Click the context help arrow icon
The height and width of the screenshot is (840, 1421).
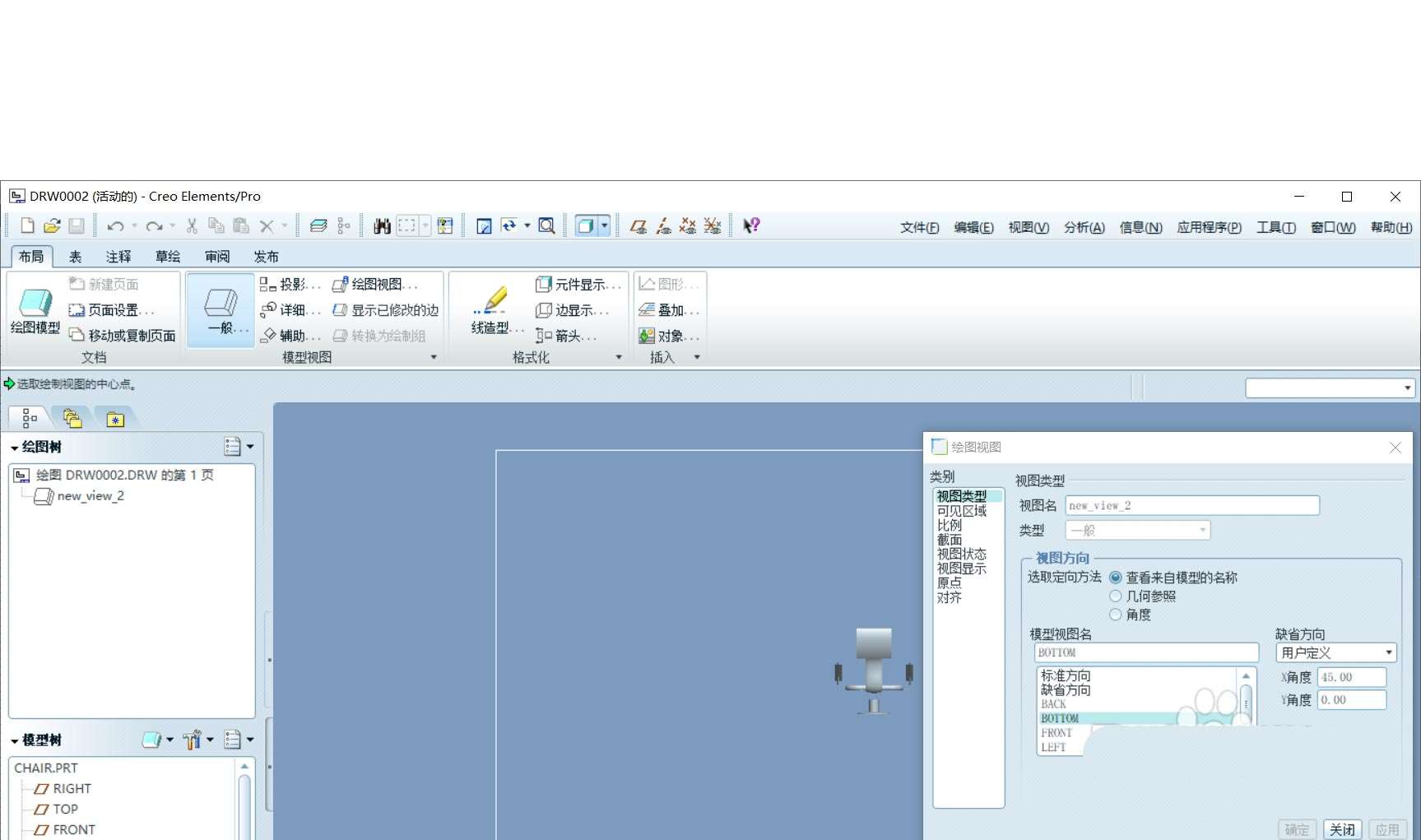pyautogui.click(x=750, y=225)
